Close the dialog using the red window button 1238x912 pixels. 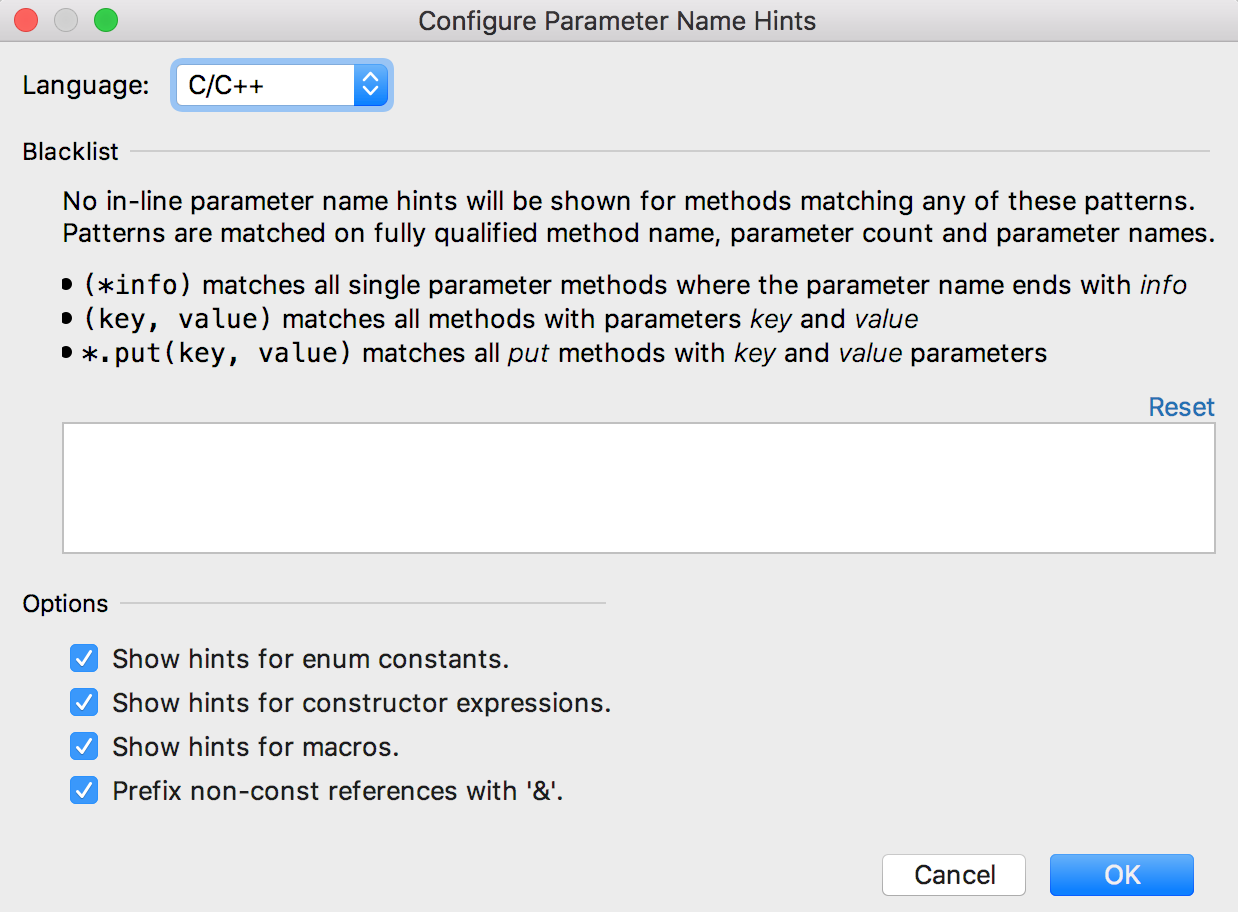27,20
